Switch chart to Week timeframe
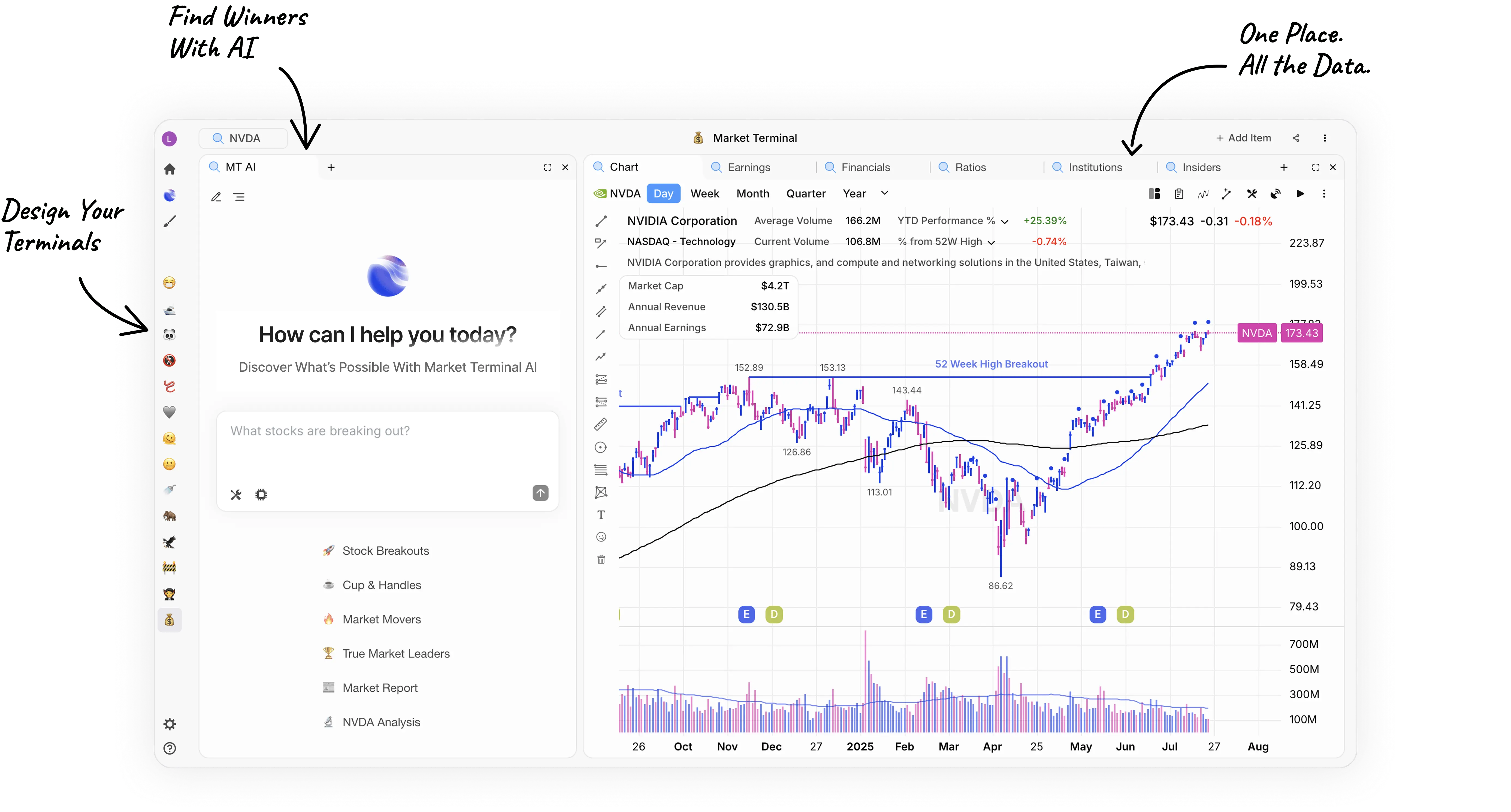This screenshot has height=812, width=1511. pyautogui.click(x=705, y=193)
